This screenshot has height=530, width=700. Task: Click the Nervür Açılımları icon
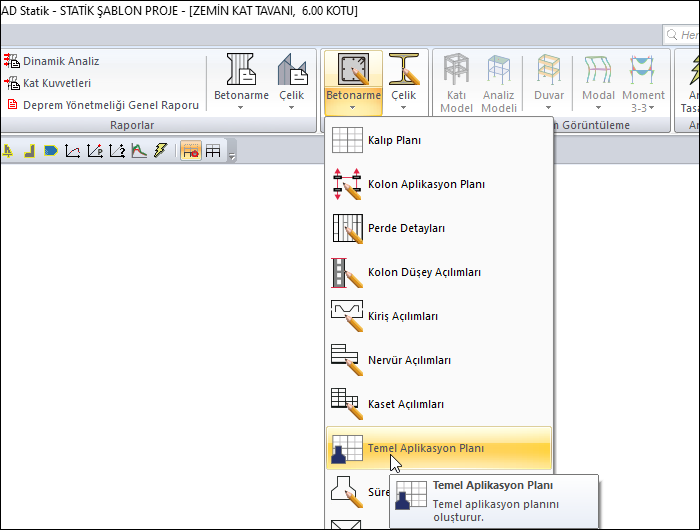346,360
